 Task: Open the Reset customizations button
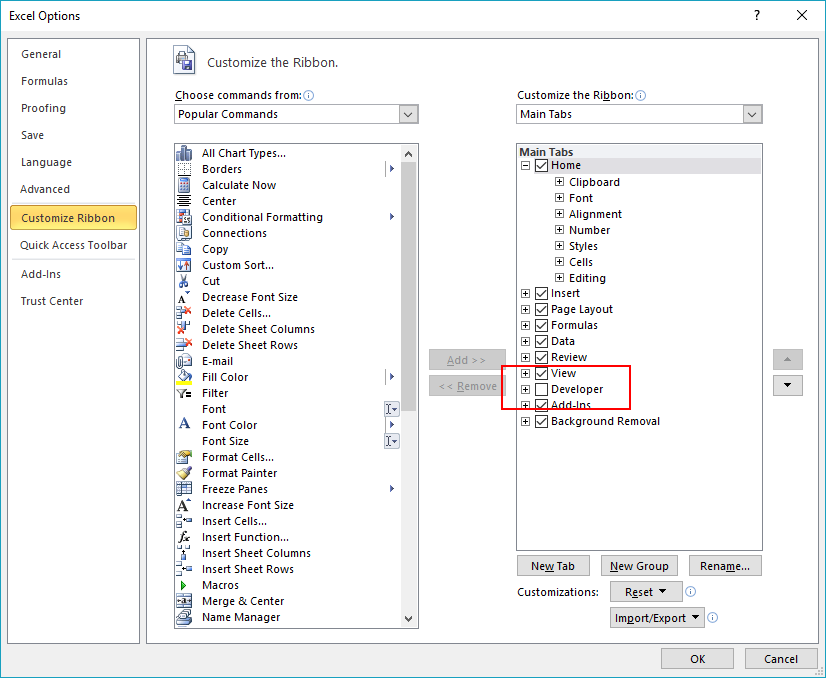pos(646,592)
